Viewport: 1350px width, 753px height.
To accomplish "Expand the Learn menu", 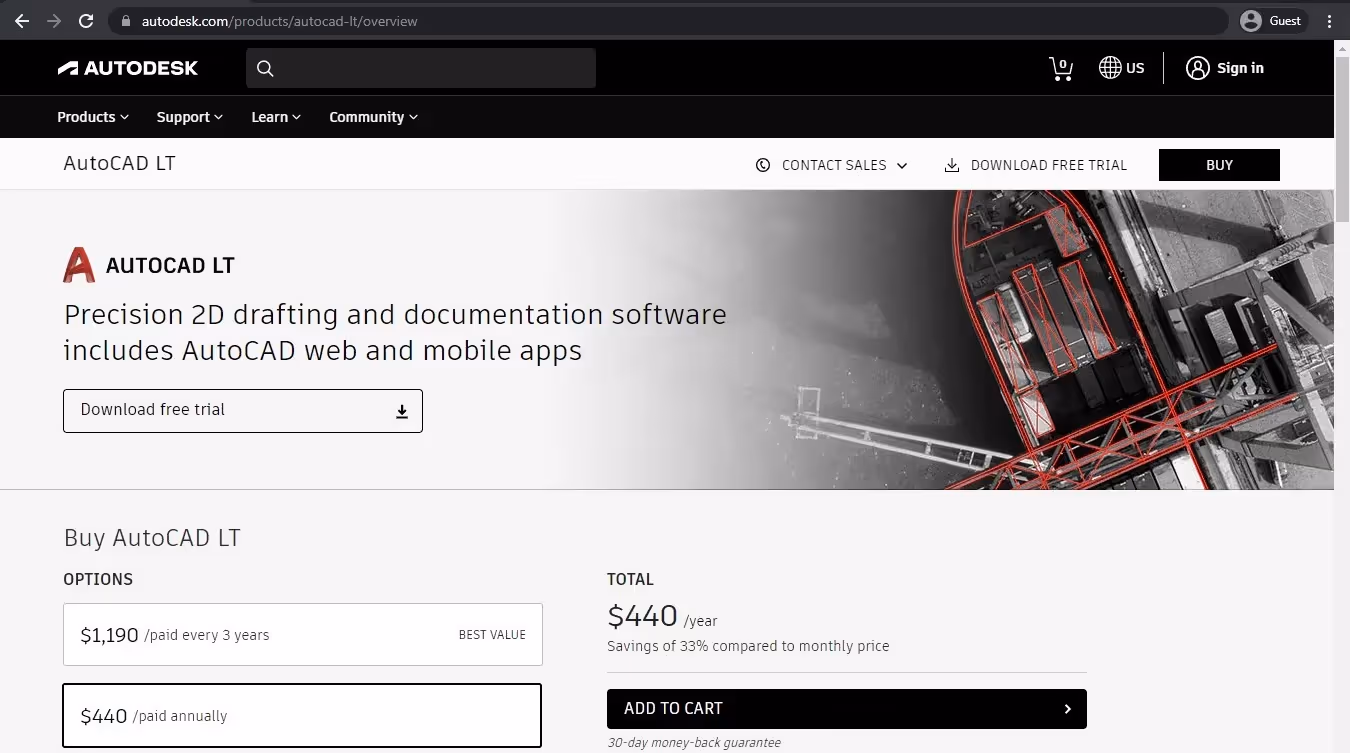I will coord(276,117).
